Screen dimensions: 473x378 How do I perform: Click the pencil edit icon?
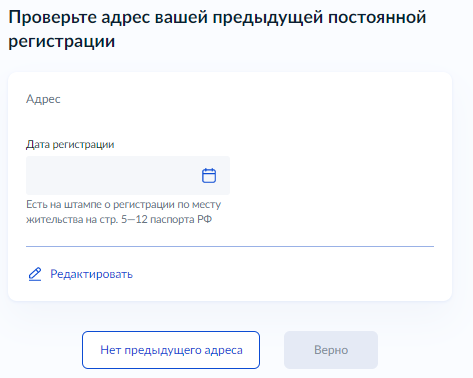point(35,274)
